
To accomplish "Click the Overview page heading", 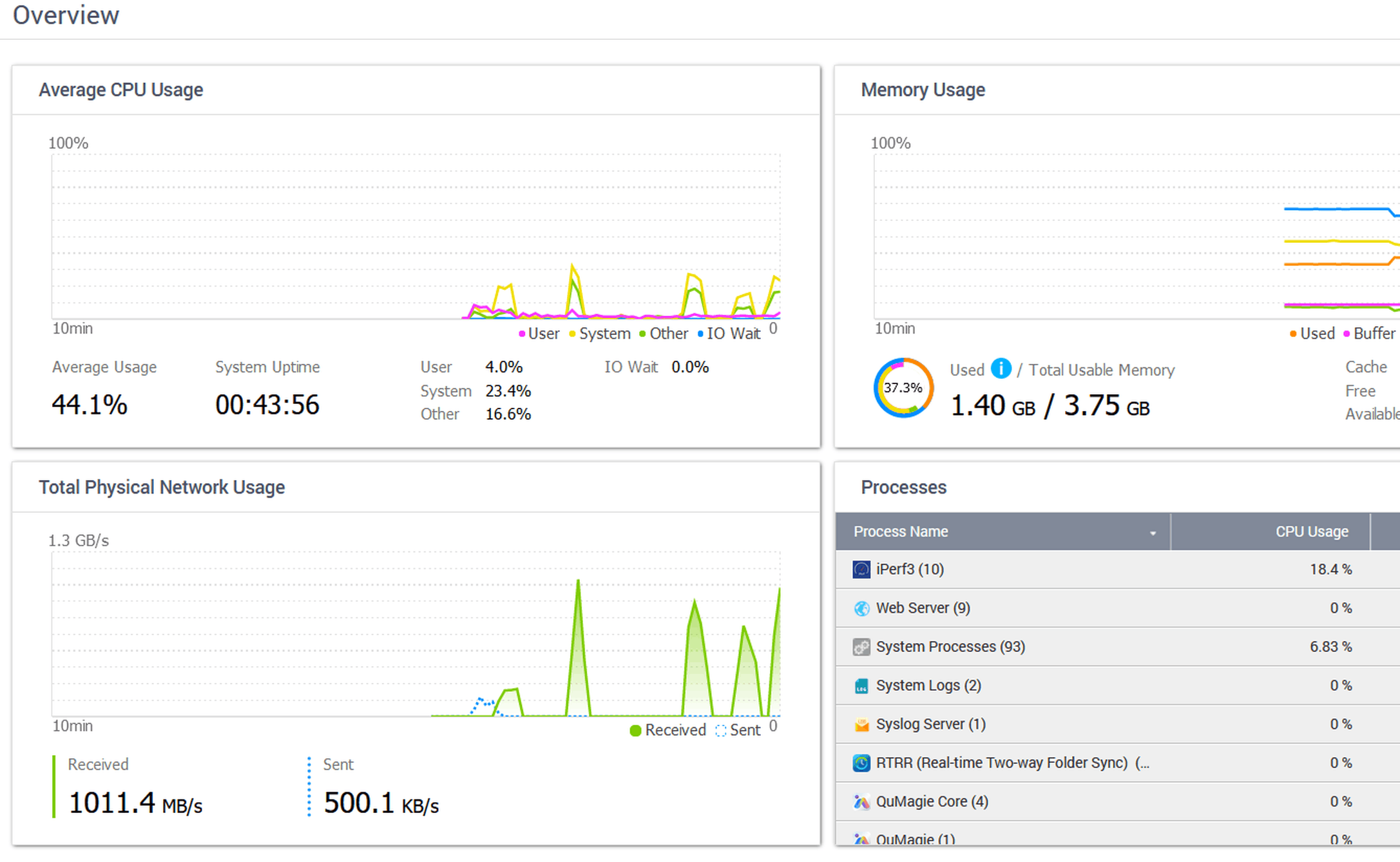I will tap(66, 15).
